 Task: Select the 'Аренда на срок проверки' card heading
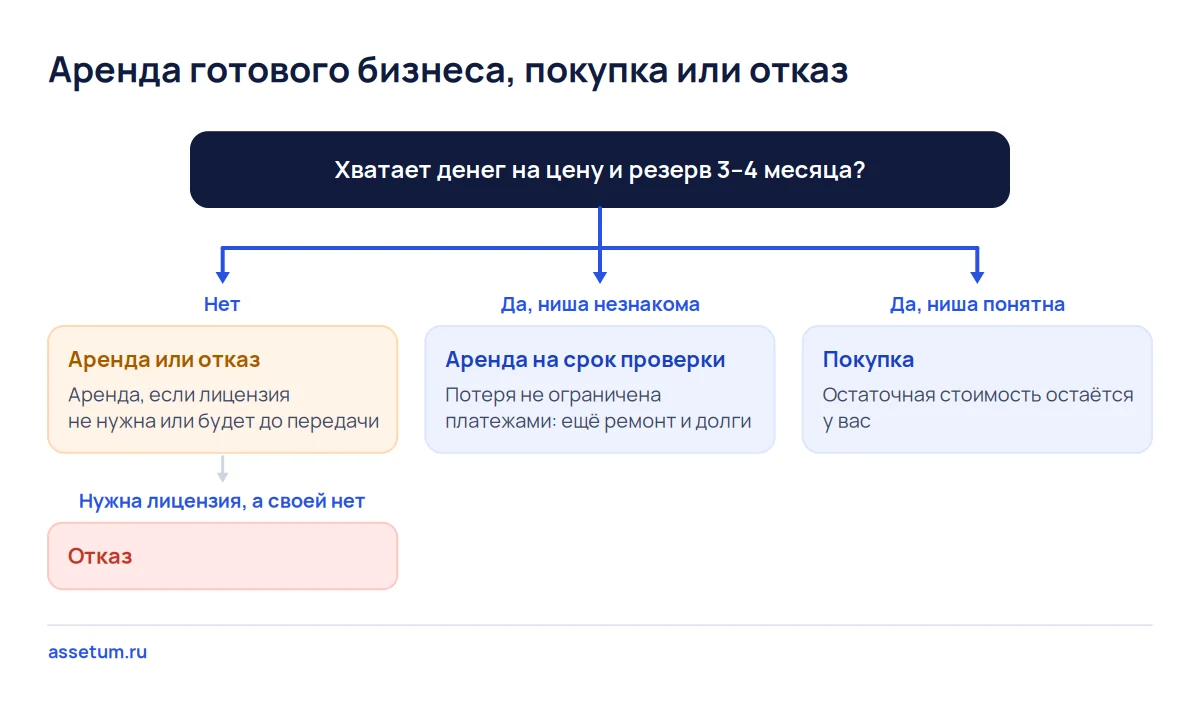(585, 360)
